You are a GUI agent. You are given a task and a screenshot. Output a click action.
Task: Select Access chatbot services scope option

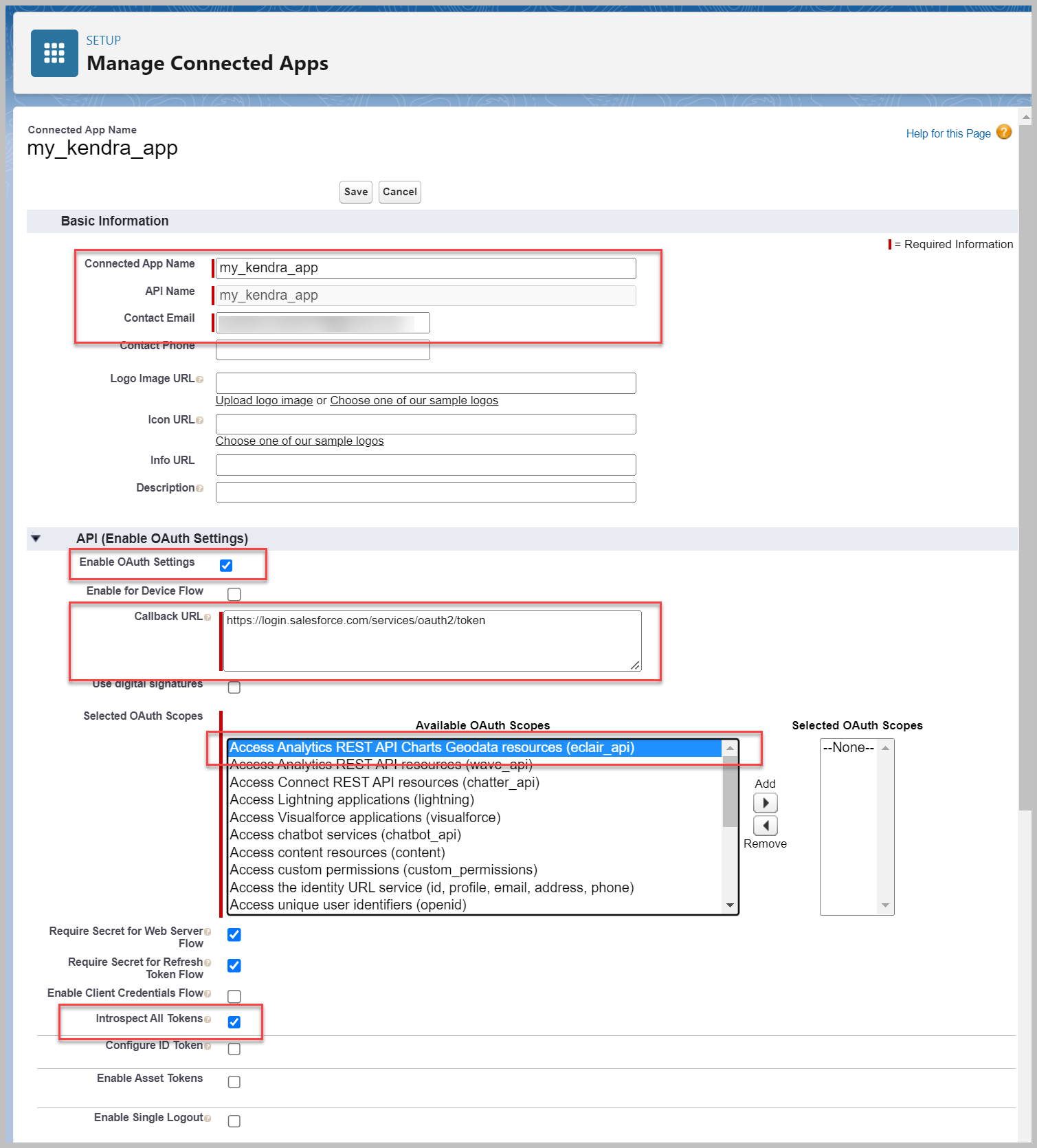point(345,835)
